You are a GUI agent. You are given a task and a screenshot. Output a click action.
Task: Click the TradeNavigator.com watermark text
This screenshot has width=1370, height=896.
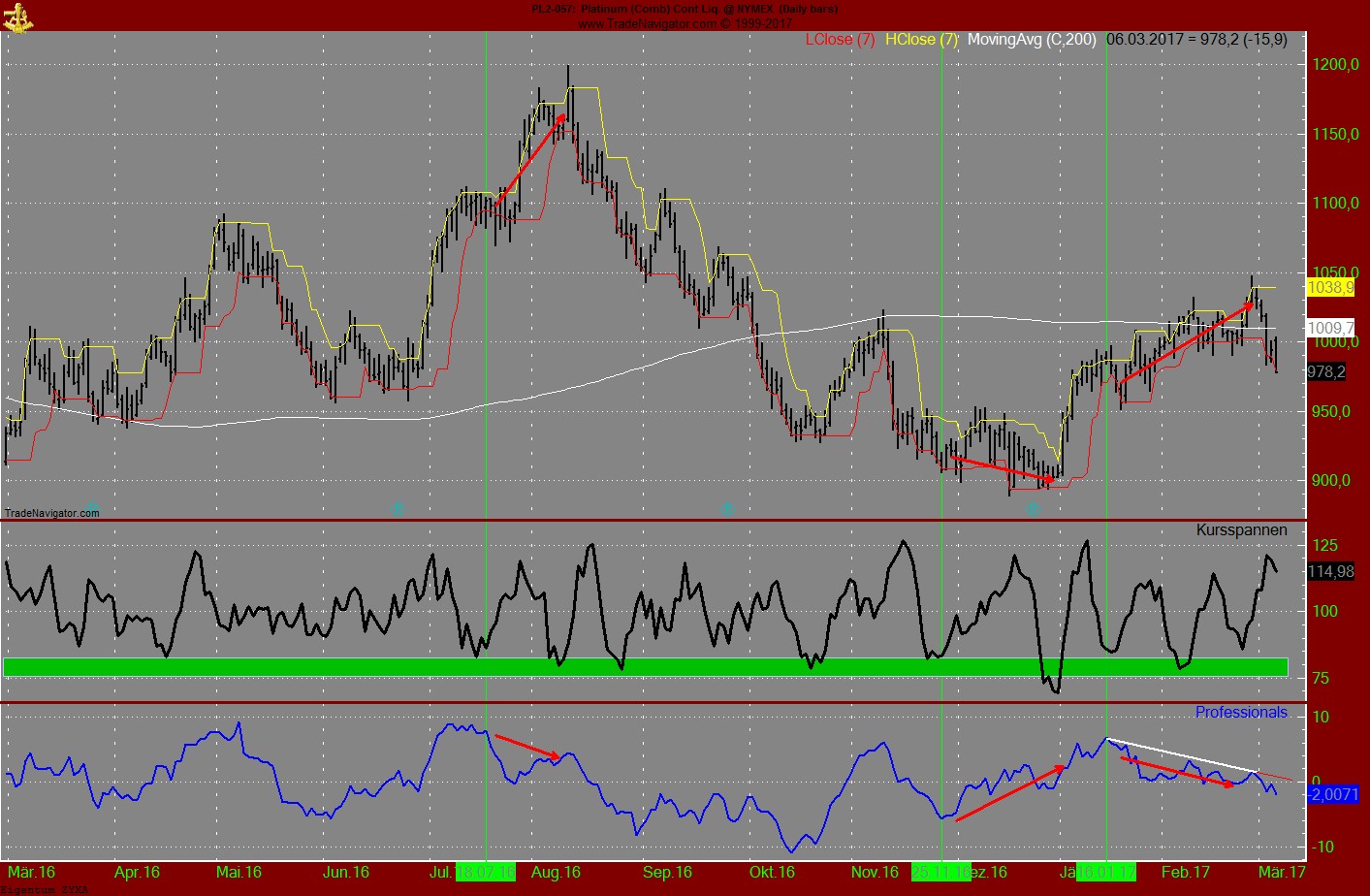(x=52, y=512)
